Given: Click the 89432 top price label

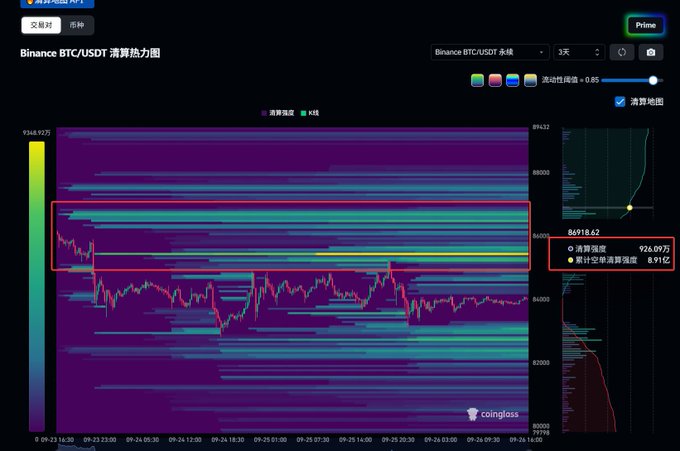Looking at the screenshot, I should pyautogui.click(x=541, y=127).
